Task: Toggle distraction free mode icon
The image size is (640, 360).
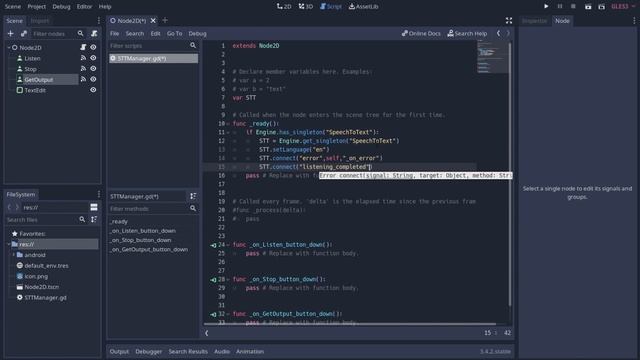Action: pos(509,20)
